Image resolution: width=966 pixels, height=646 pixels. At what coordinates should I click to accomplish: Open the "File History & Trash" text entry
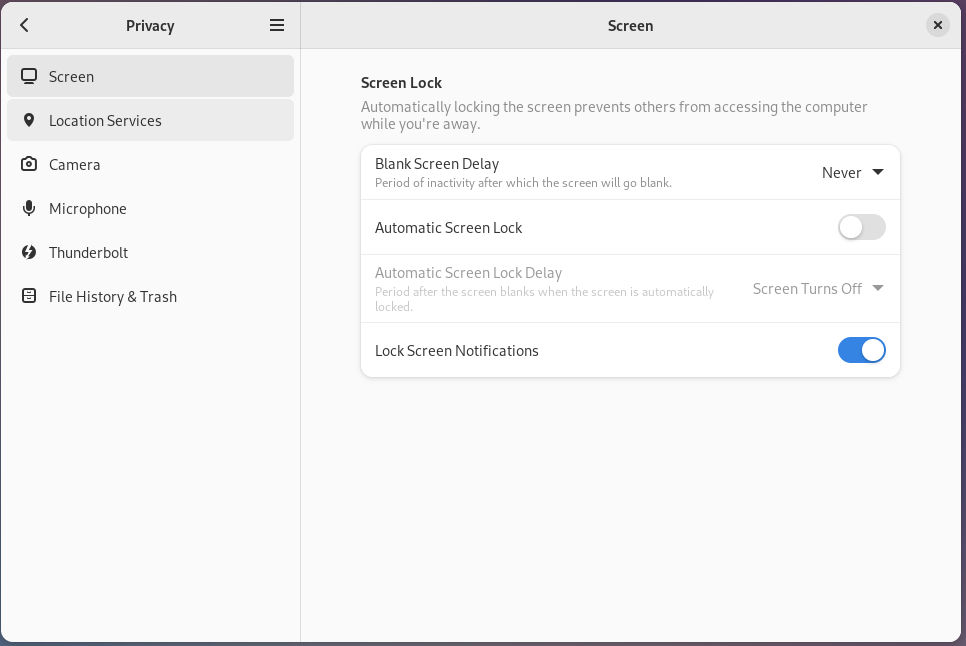tap(113, 297)
